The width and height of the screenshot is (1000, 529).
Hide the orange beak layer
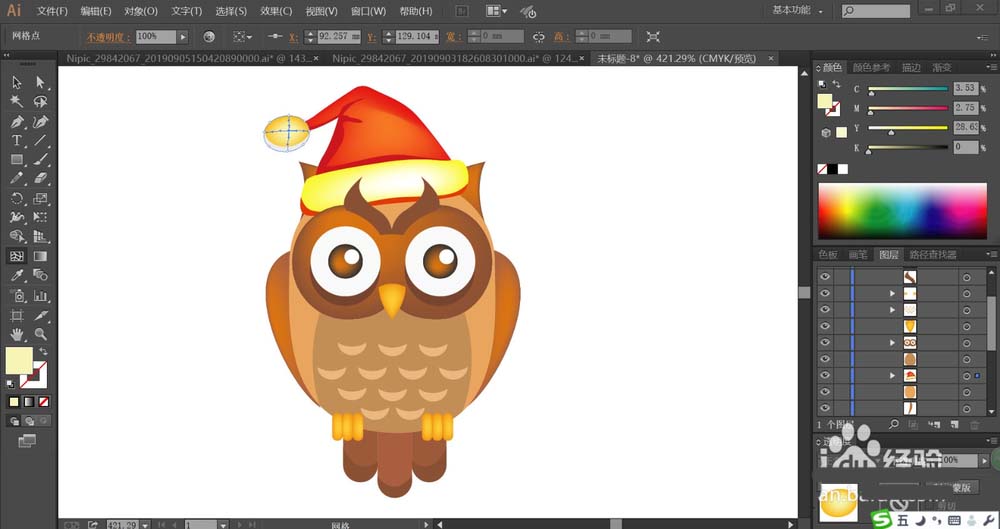tap(825, 326)
